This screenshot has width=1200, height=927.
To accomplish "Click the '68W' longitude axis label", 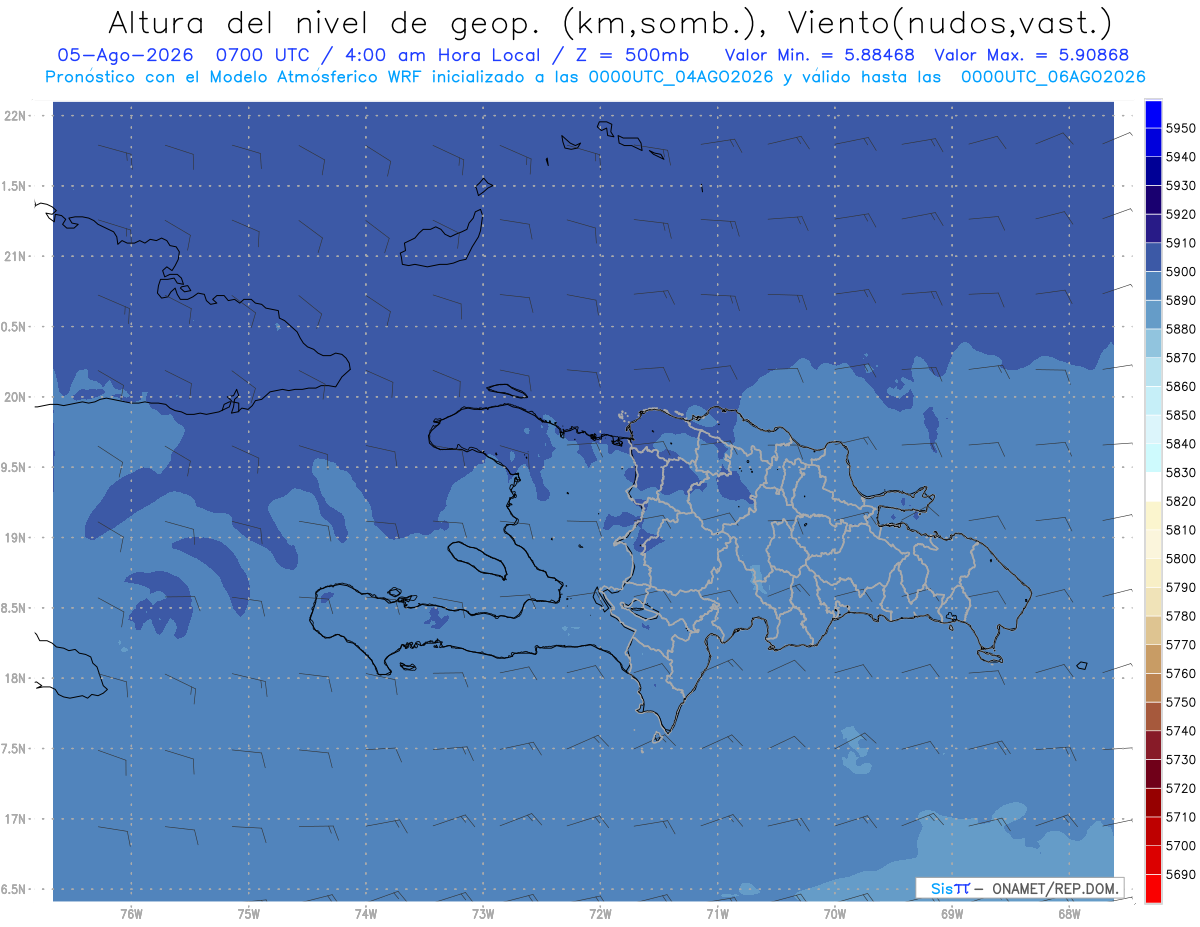I will click(x=1069, y=913).
